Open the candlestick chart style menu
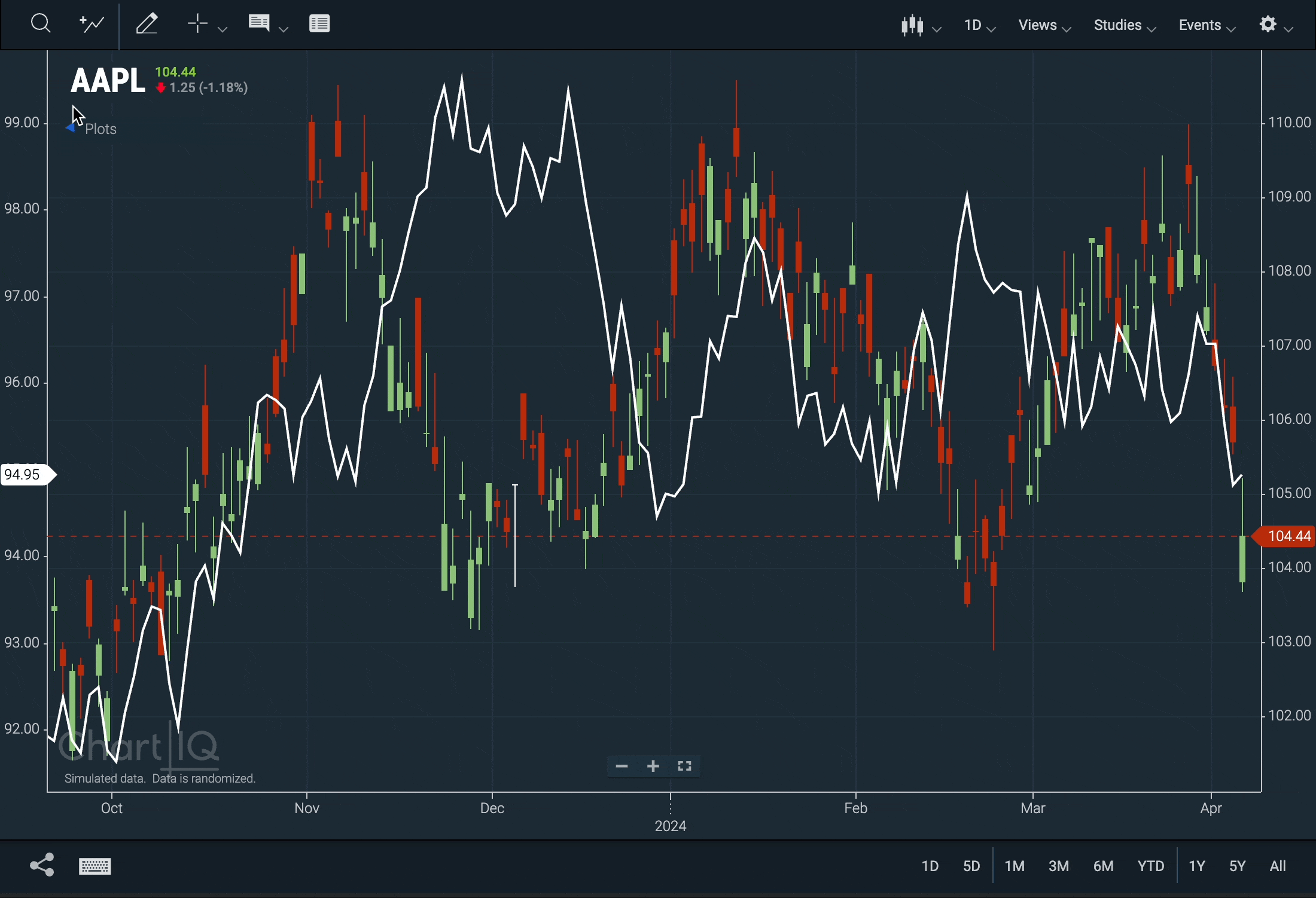Image resolution: width=1316 pixels, height=898 pixels. click(x=920, y=25)
